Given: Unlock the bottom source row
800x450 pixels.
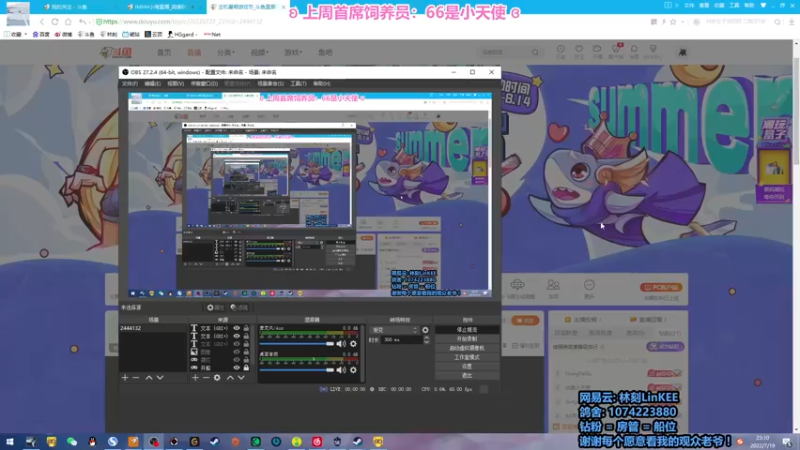Looking at the screenshot, I should pyautogui.click(x=246, y=368).
